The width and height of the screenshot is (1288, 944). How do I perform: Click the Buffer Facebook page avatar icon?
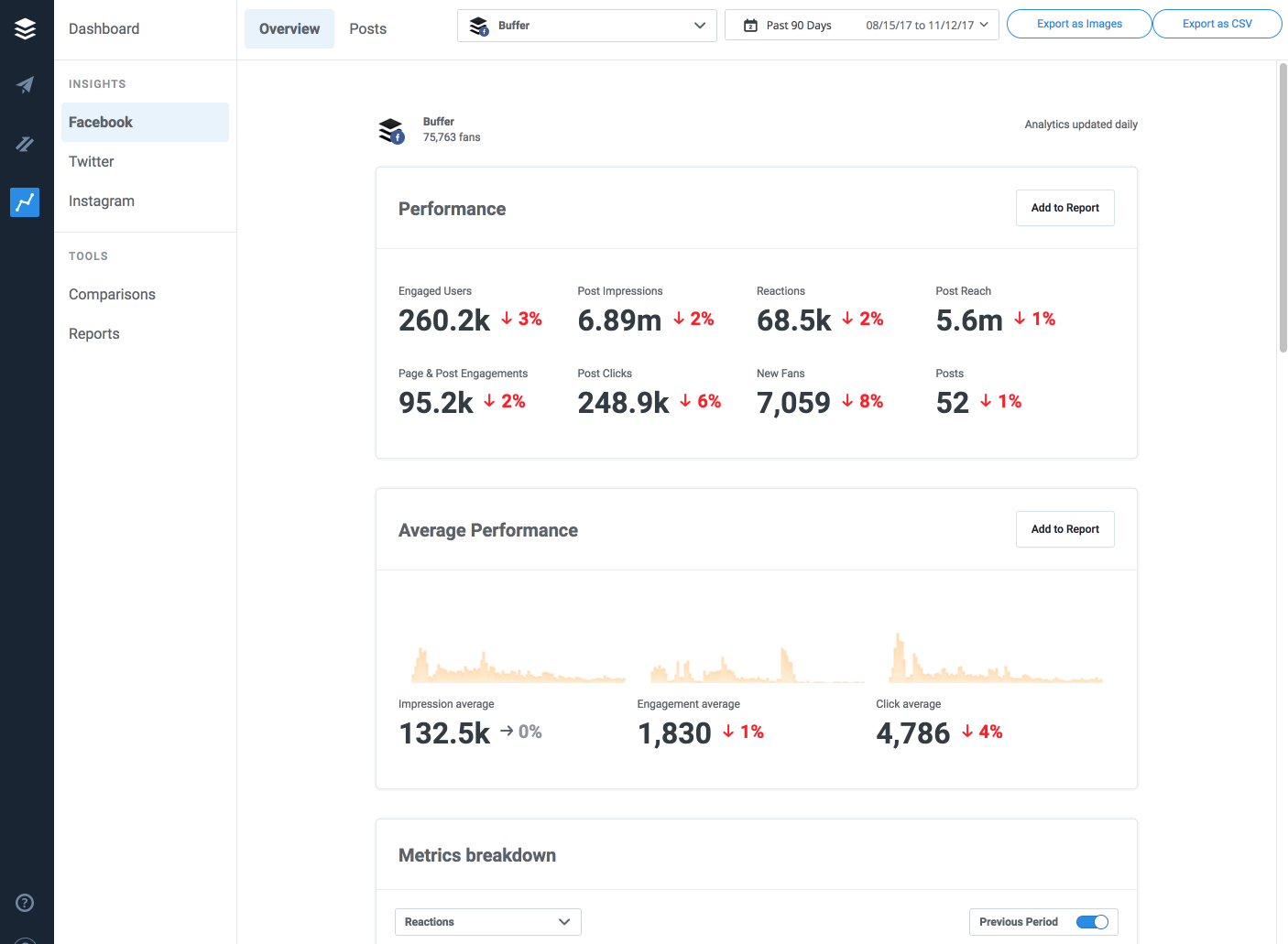pyautogui.click(x=391, y=129)
